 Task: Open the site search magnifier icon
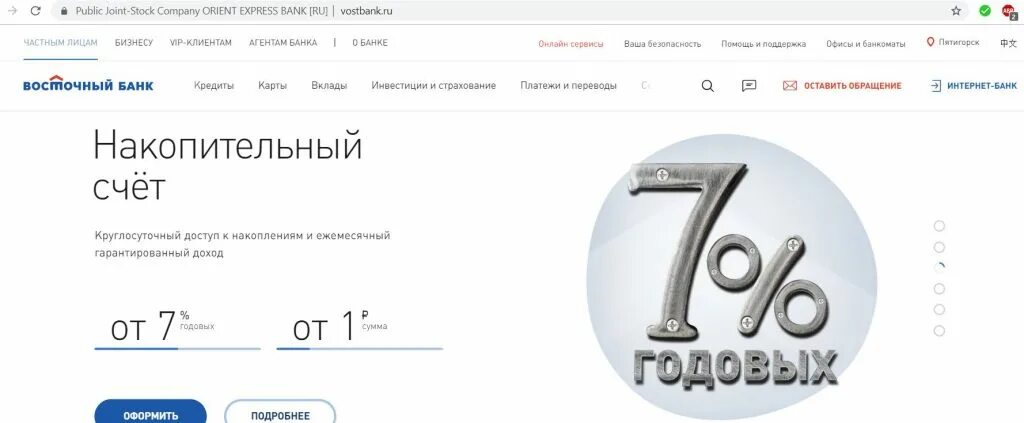[x=707, y=86]
